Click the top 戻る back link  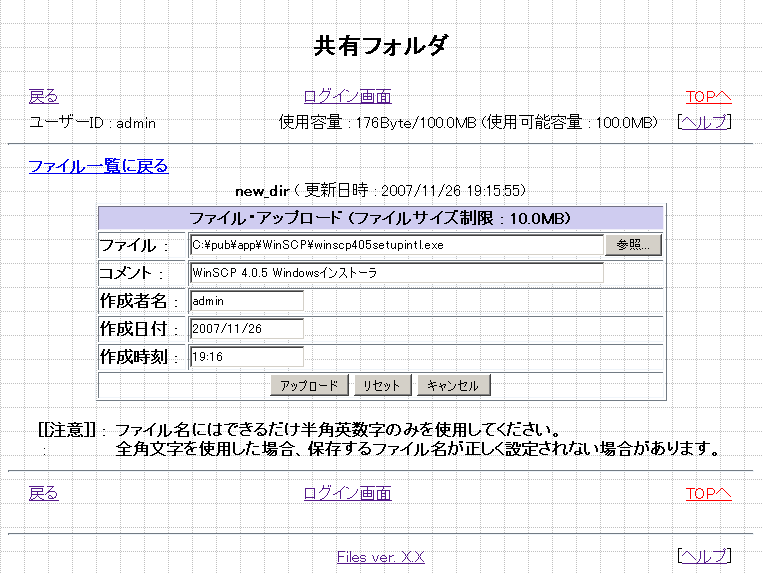click(43, 97)
